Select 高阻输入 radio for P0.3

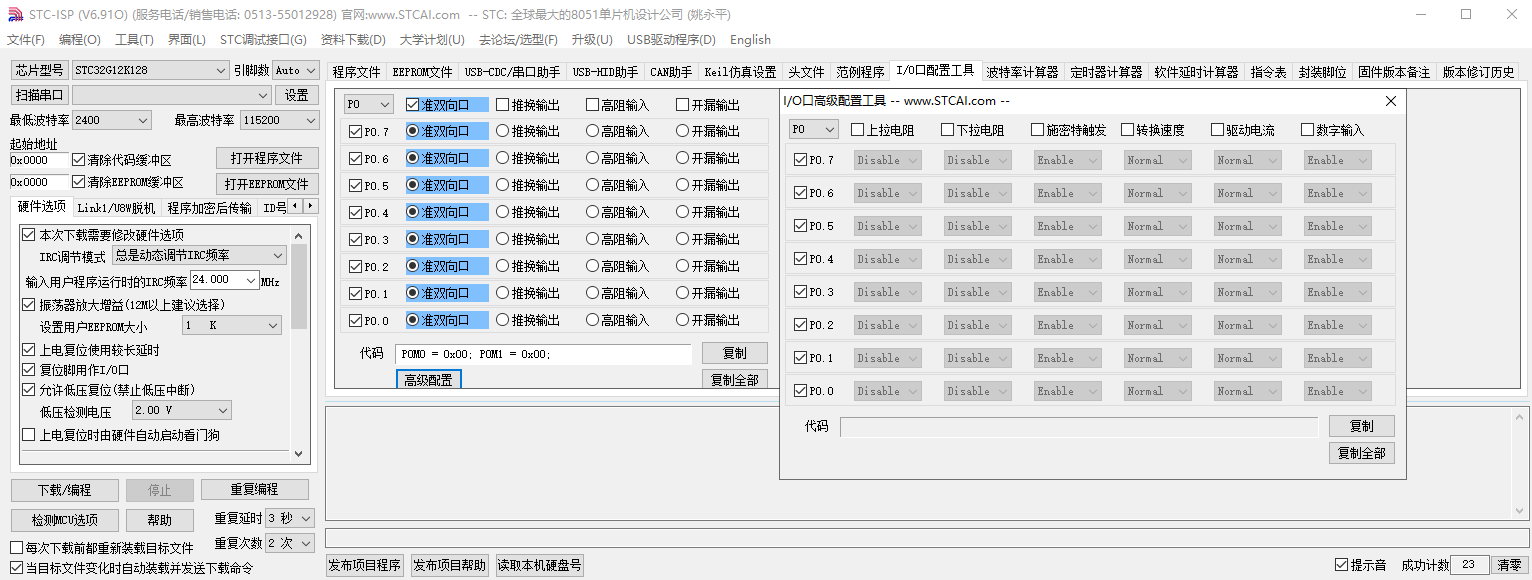pyautogui.click(x=593, y=239)
